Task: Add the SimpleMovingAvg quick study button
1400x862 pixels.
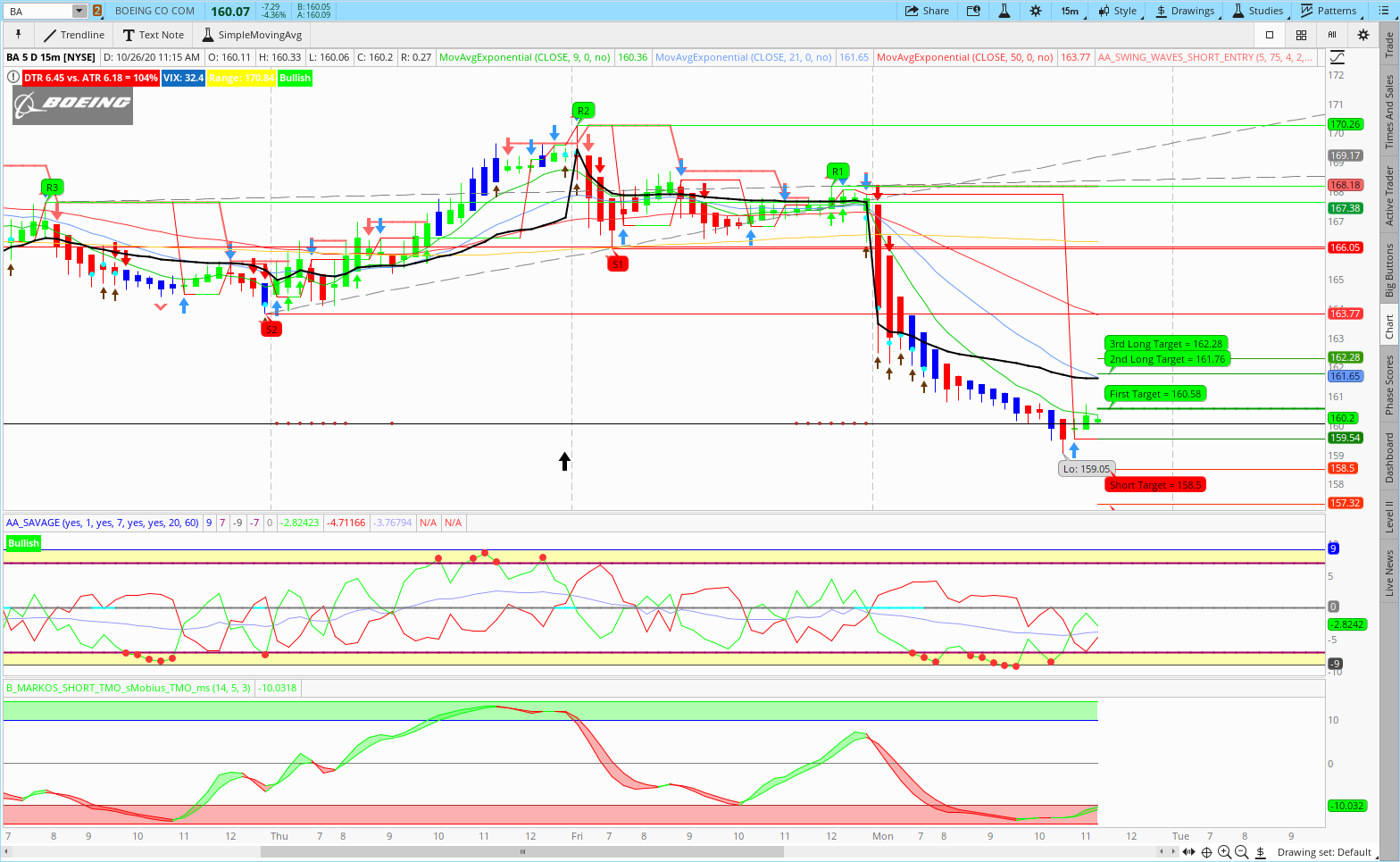Action: click(x=252, y=35)
